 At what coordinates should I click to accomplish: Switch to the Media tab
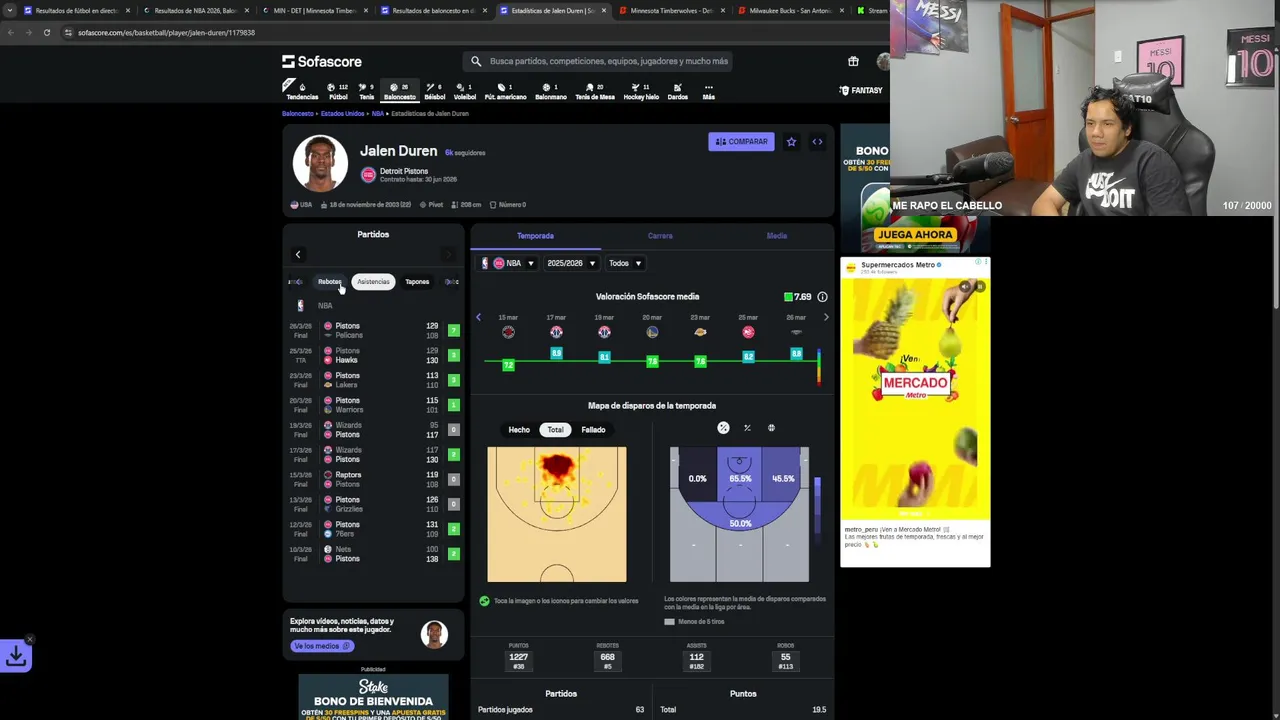click(777, 236)
